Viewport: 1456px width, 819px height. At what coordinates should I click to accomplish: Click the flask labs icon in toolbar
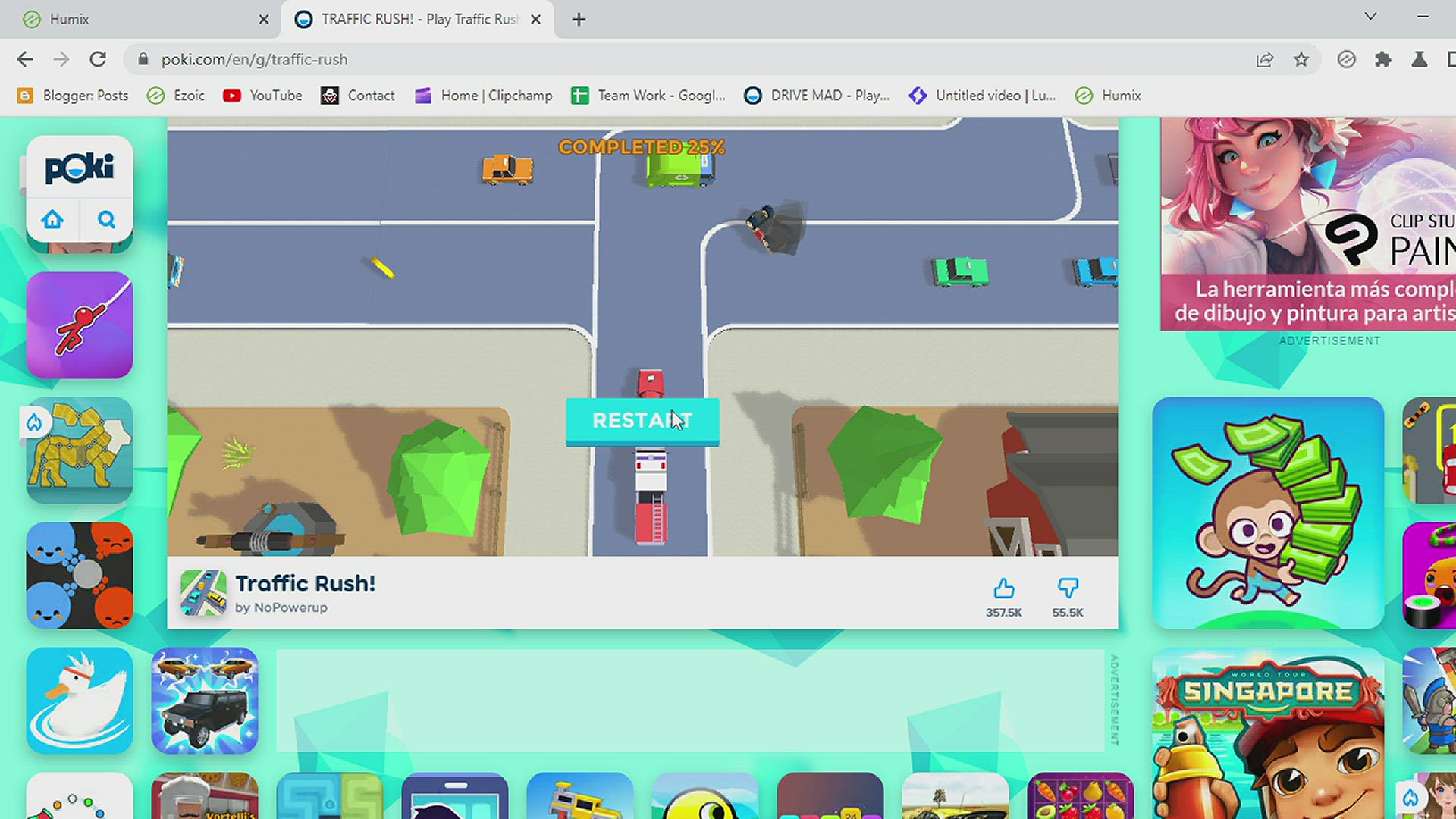(x=1420, y=59)
